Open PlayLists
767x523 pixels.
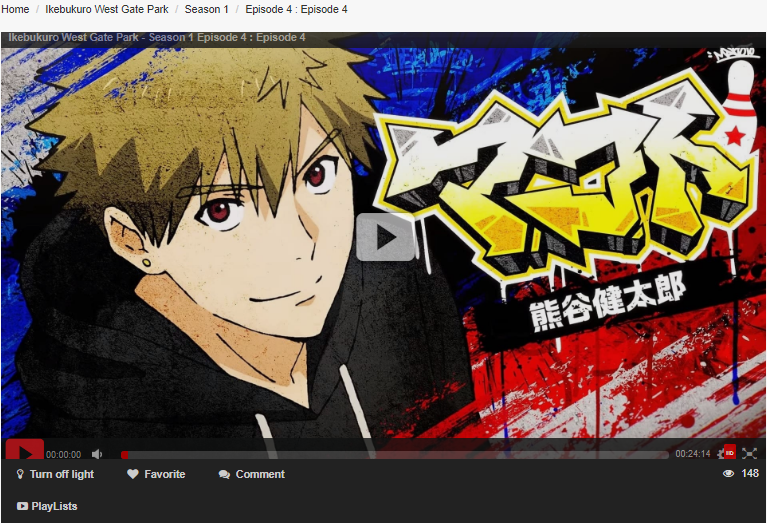click(47, 506)
